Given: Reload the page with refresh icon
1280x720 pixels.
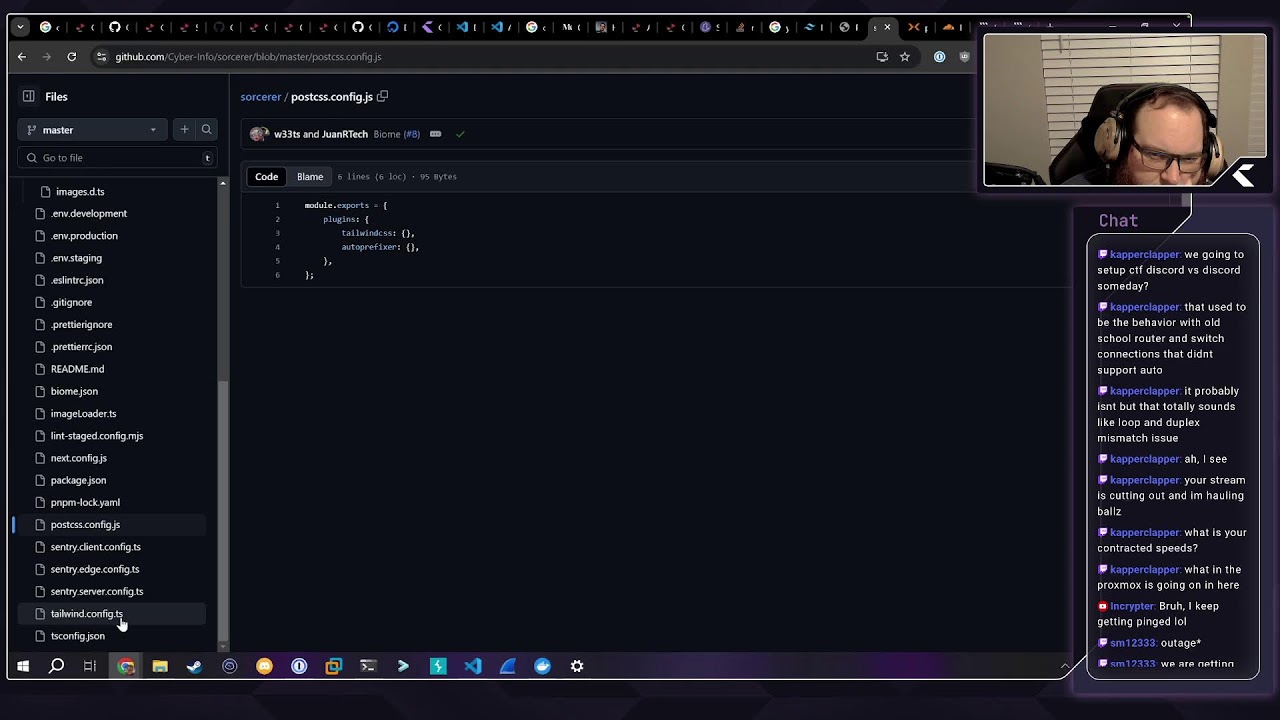Looking at the screenshot, I should tap(72, 57).
